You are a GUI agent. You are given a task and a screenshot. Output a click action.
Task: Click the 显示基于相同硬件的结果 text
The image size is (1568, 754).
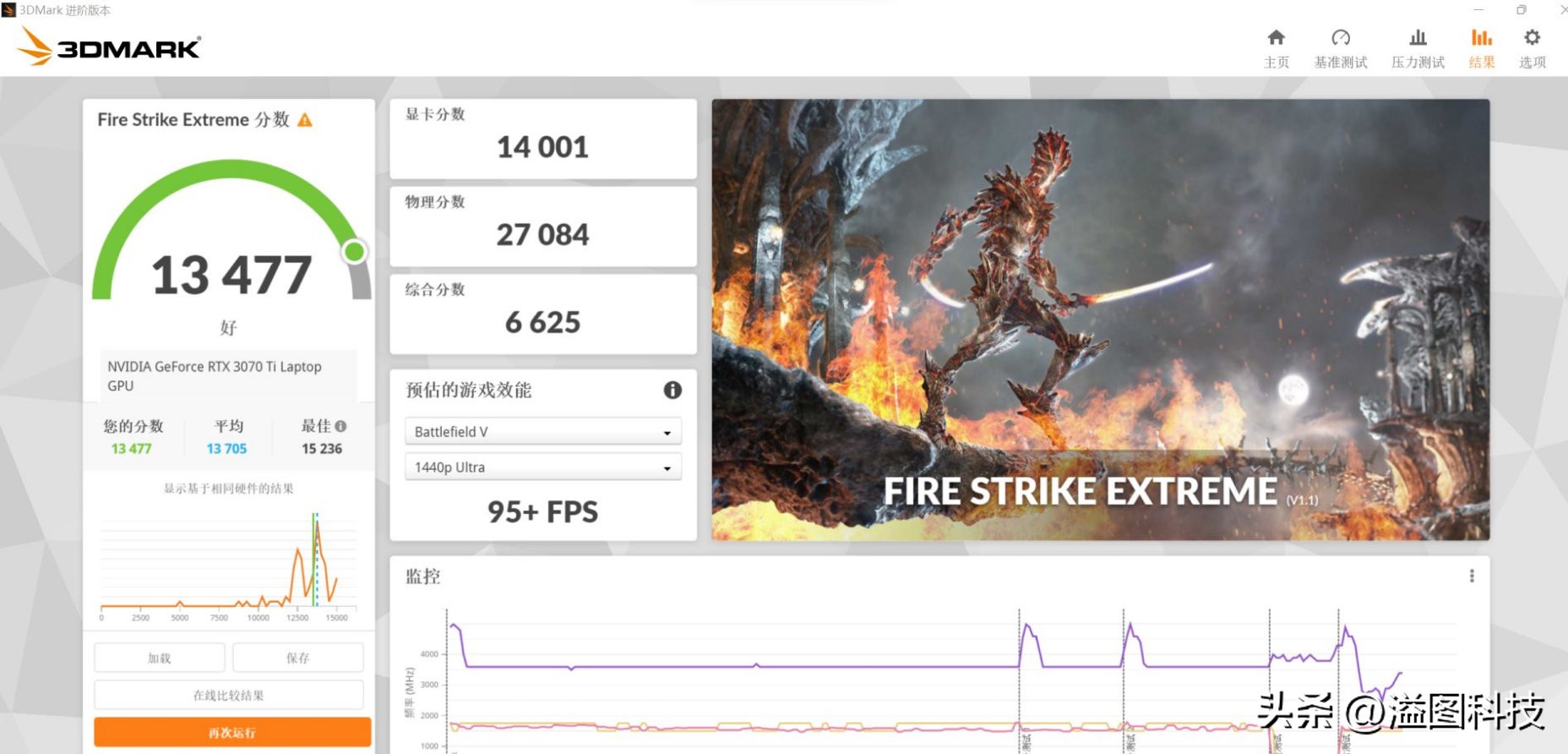(228, 489)
